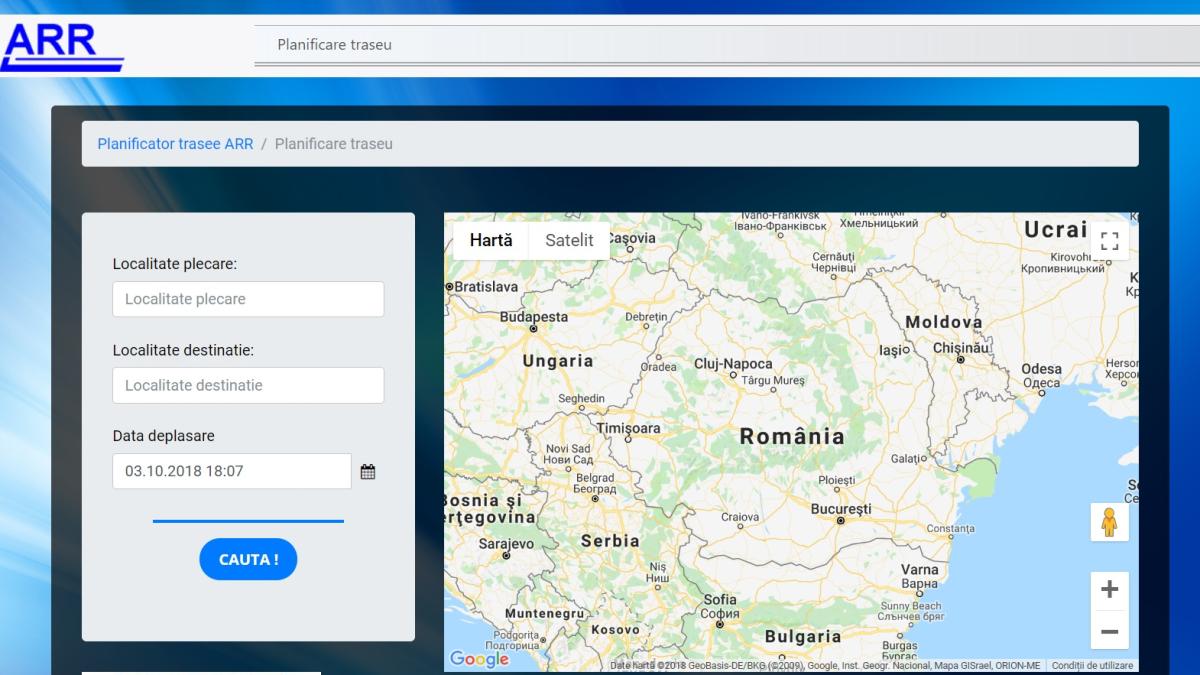Switch map to Satelit view
This screenshot has height=675, width=1200.
(x=569, y=241)
